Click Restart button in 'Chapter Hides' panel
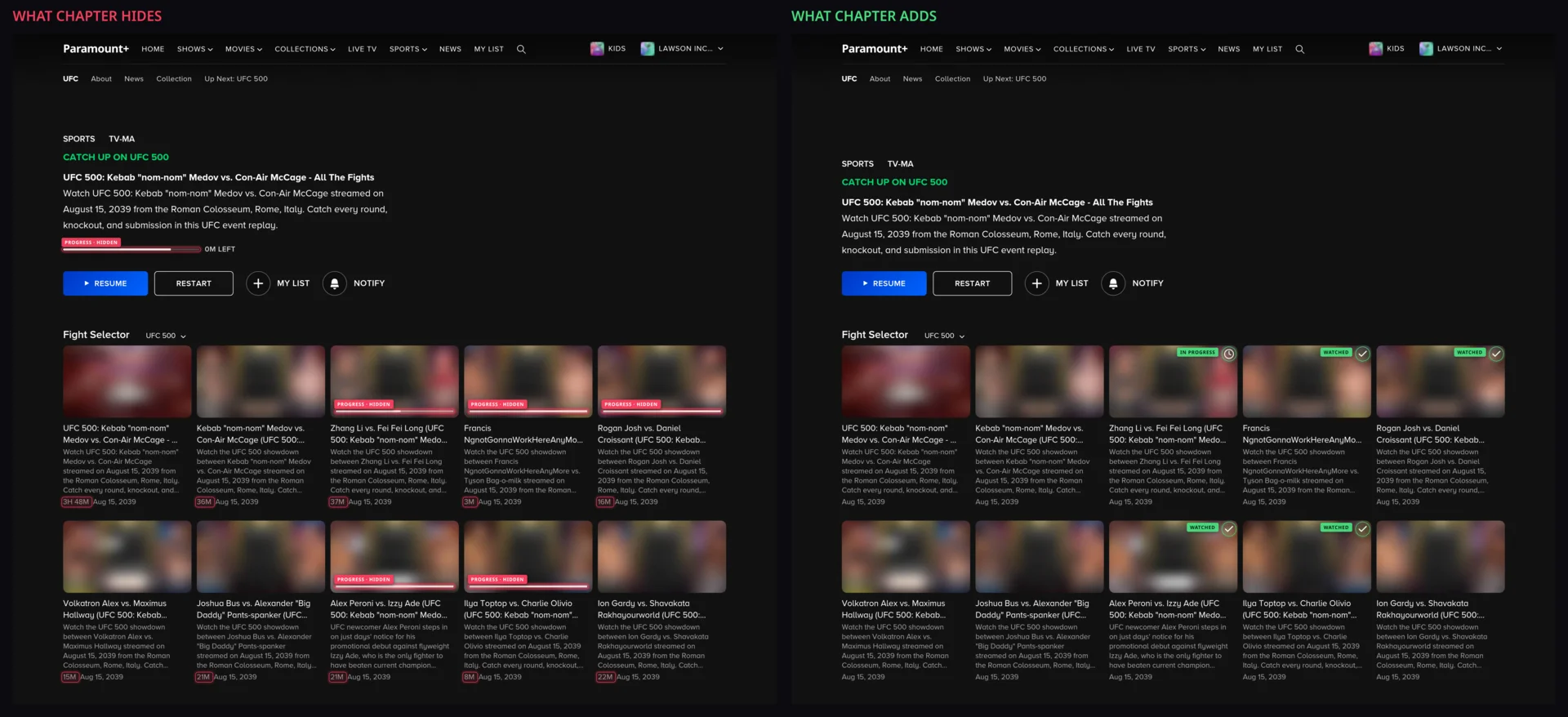The height and width of the screenshot is (717, 1568). coord(194,283)
